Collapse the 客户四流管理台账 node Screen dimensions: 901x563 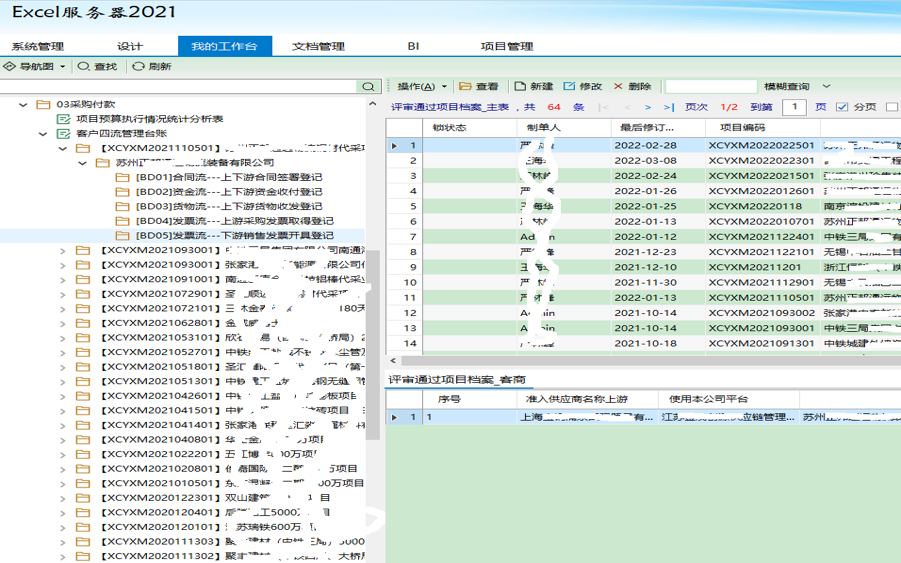point(43,134)
